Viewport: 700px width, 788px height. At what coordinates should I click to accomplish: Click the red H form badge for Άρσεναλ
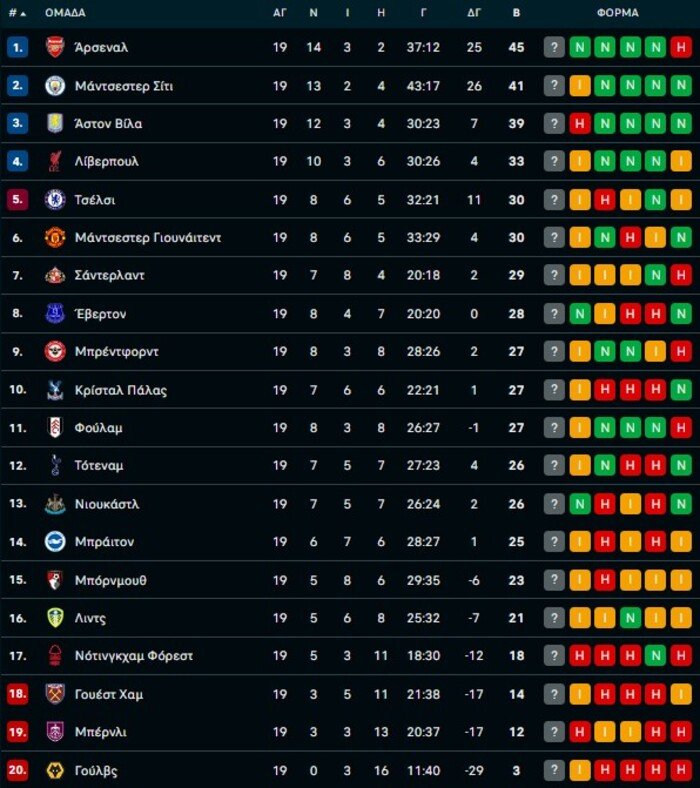681,47
